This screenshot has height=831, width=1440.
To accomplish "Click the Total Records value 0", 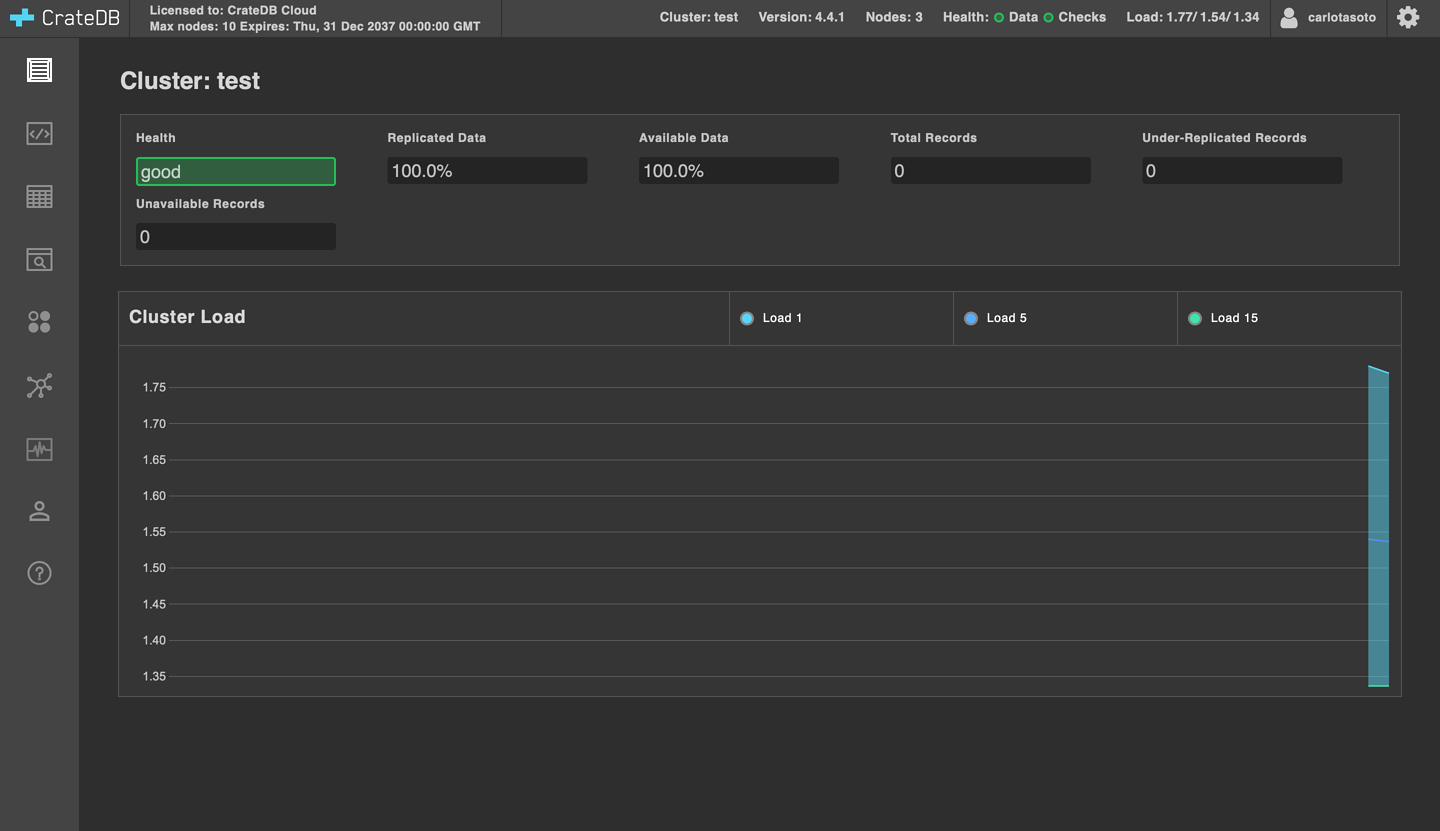I will click(990, 171).
